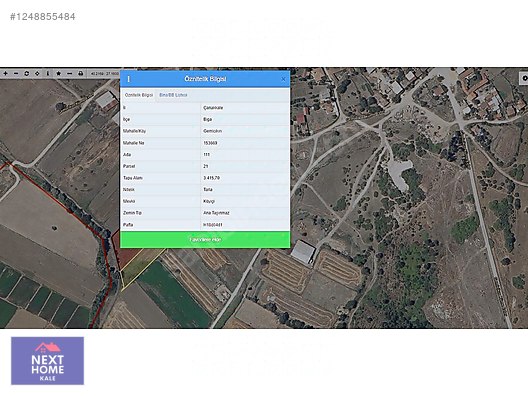Click the star favorites icon
The image size is (528, 396).
coord(59,73)
